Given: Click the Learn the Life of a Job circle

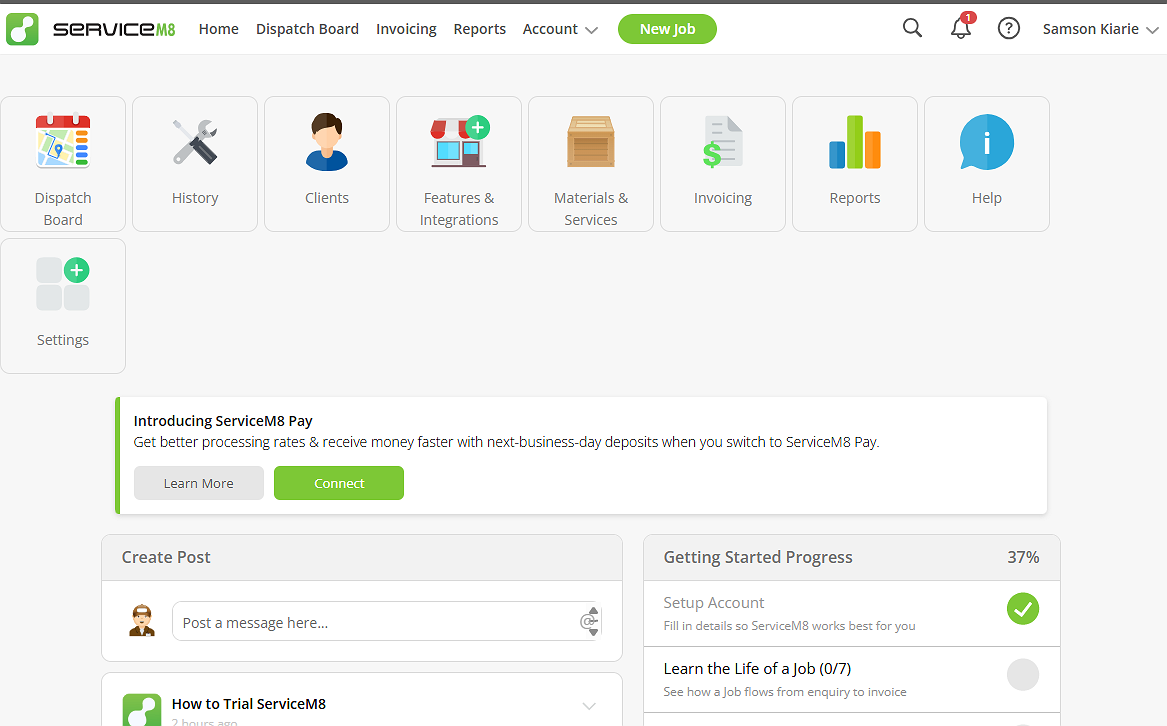Looking at the screenshot, I should [x=1023, y=675].
